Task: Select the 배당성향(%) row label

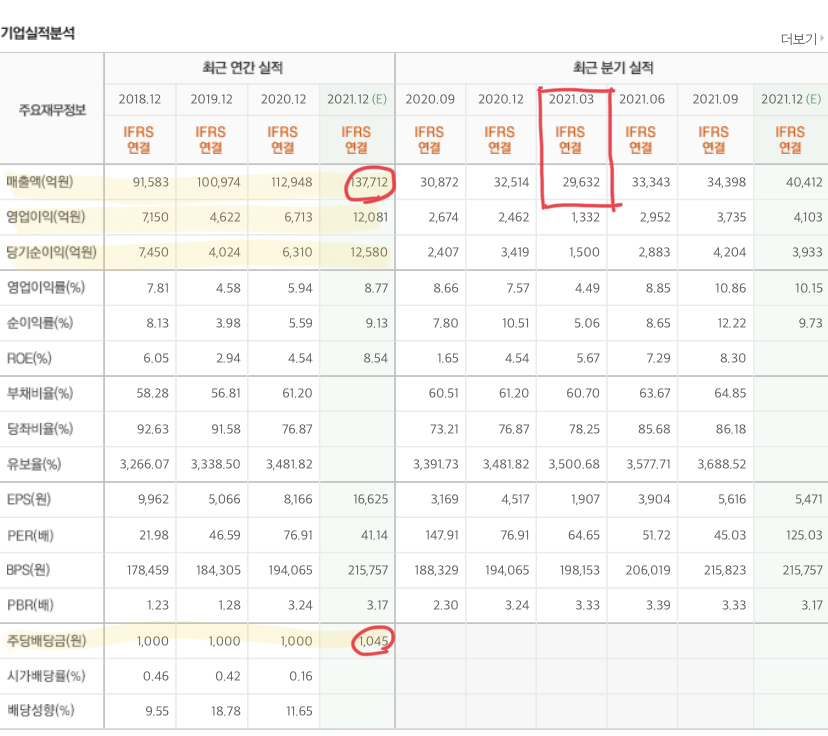Action: click(x=40, y=711)
